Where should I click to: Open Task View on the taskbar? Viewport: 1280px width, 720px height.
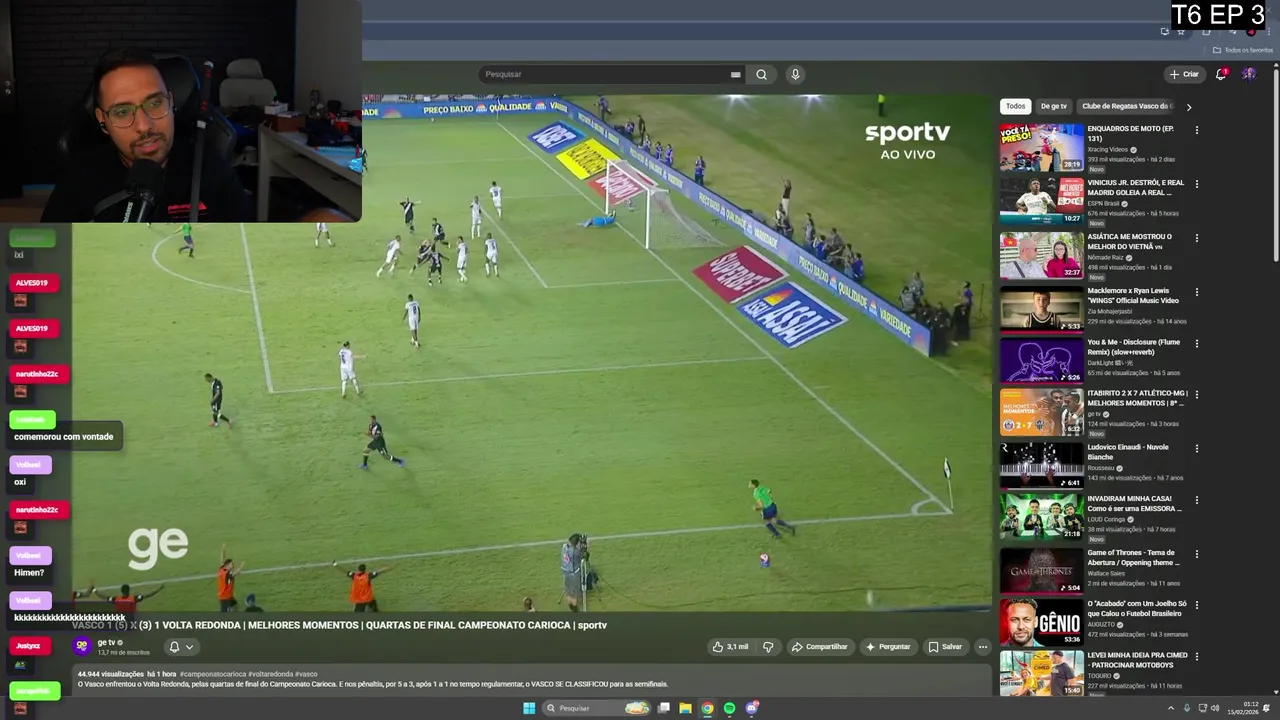pos(663,708)
